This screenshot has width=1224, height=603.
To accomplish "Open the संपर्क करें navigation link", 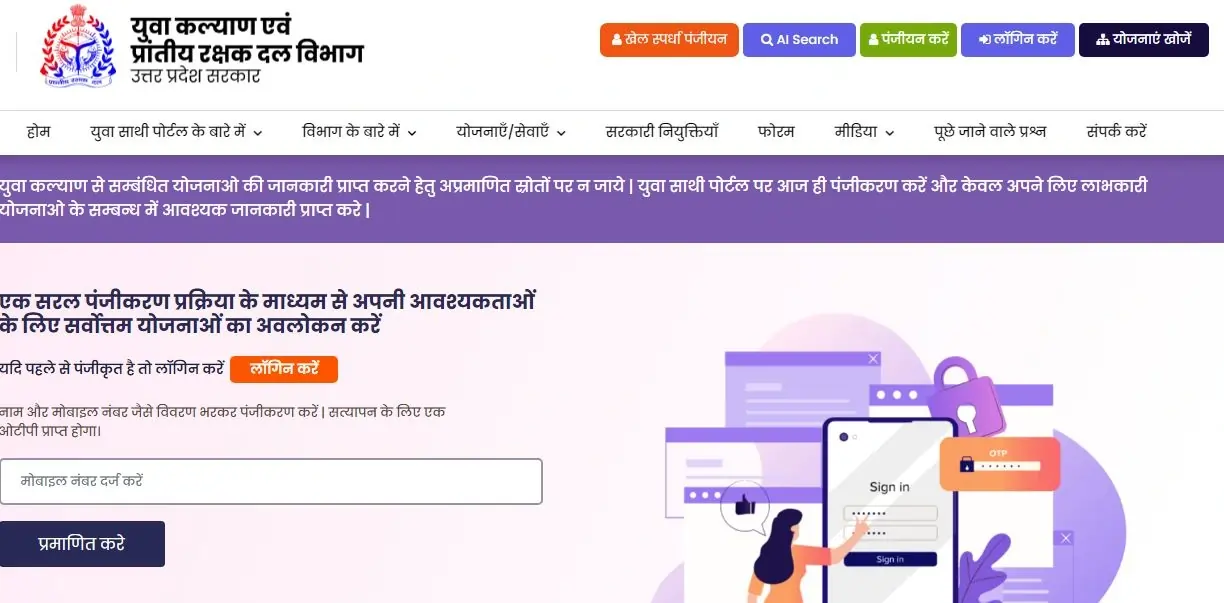I will (x=1116, y=131).
